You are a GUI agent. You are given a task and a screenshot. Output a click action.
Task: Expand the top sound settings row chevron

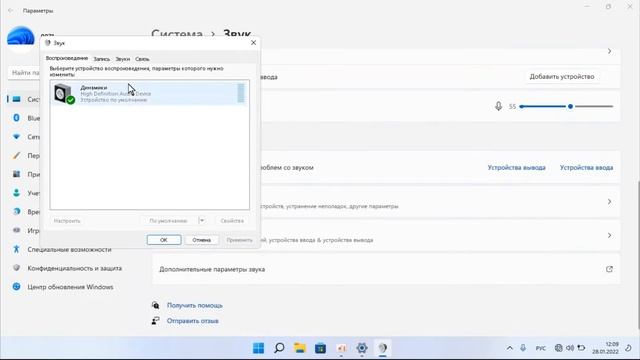pos(609,51)
